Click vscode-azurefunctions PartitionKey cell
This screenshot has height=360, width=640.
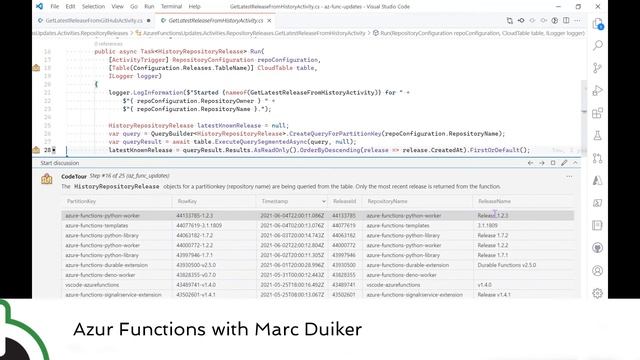(92, 285)
